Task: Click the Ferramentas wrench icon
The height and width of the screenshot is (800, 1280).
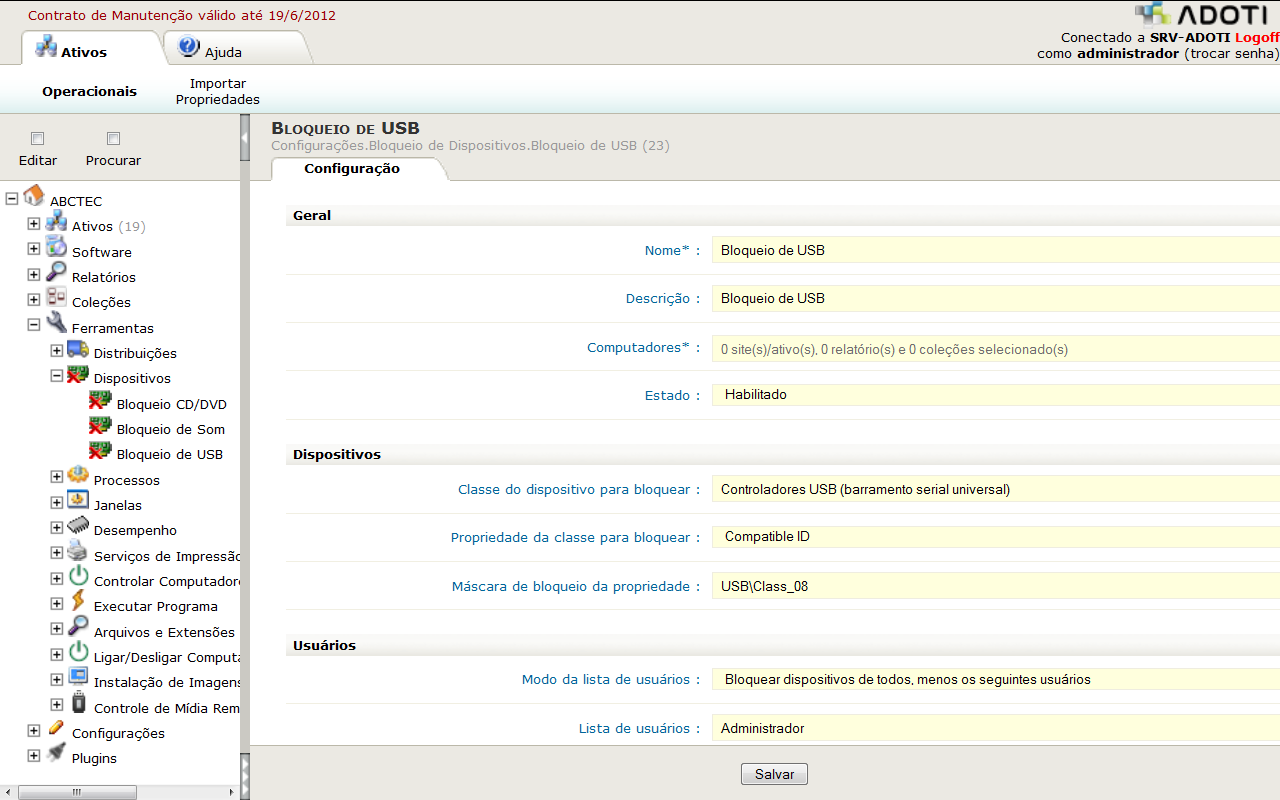Action: (56, 323)
